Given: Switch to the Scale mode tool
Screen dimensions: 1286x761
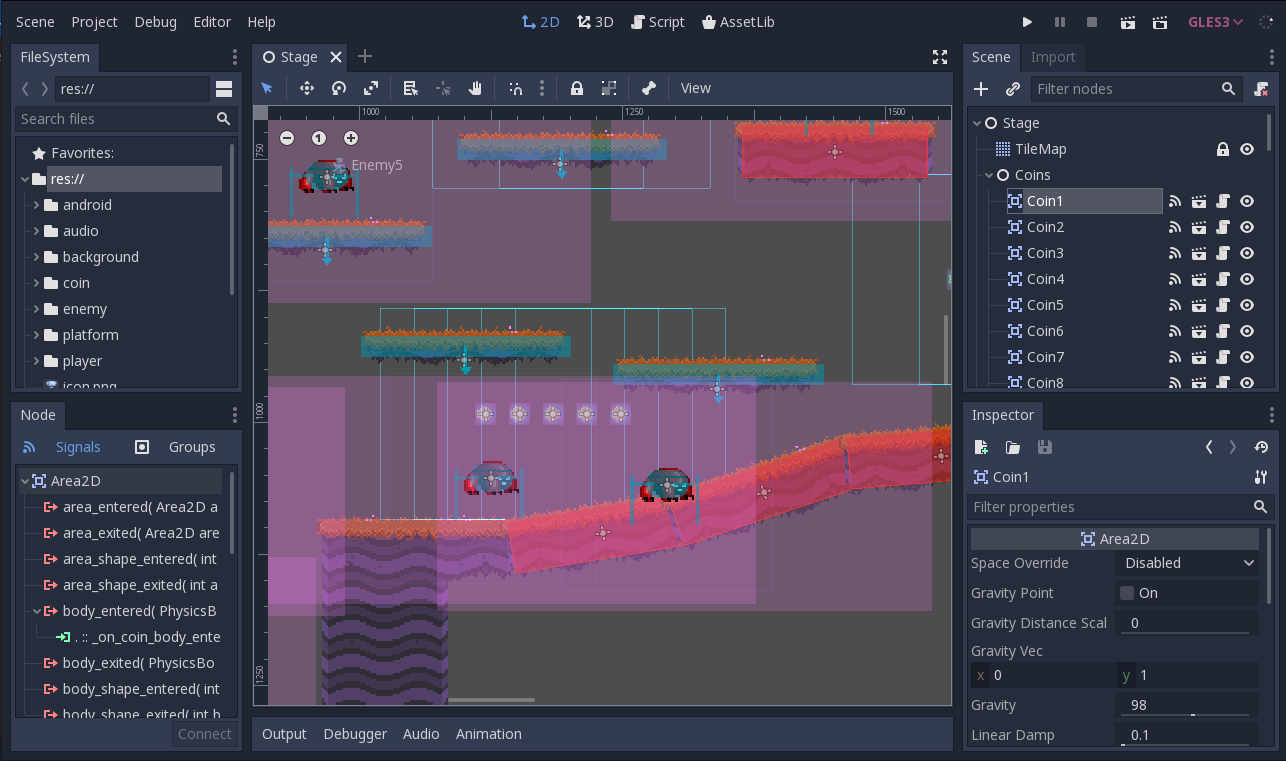Looking at the screenshot, I should pos(372,88).
